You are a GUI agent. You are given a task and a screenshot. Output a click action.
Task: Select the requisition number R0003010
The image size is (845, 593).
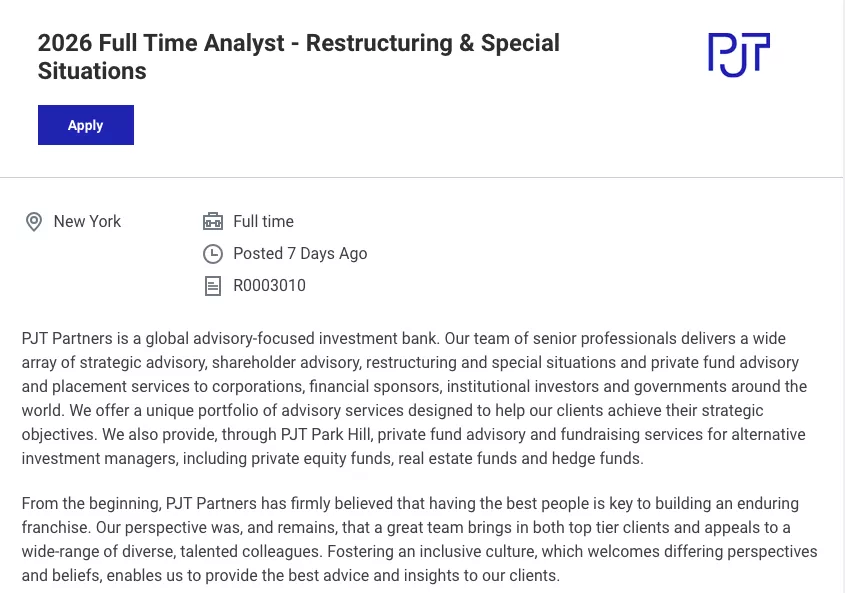[x=269, y=286]
